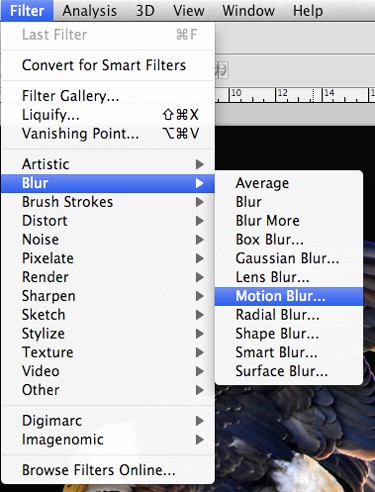
Task: Select Motion Blur from the Blur submenu
Action: point(289,296)
